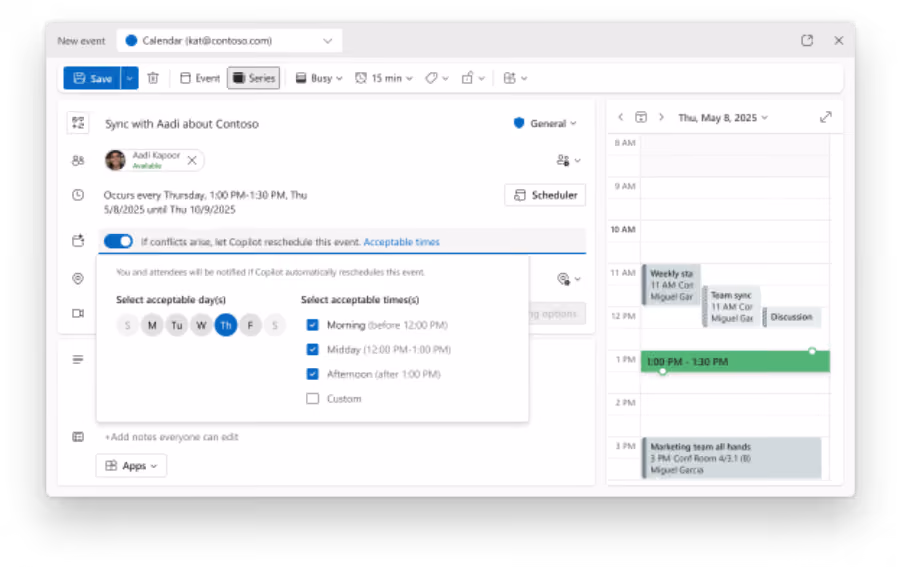Image resolution: width=901 pixels, height=567 pixels.
Task: Remove attendee Aadi Kapoor
Action: (x=192, y=160)
